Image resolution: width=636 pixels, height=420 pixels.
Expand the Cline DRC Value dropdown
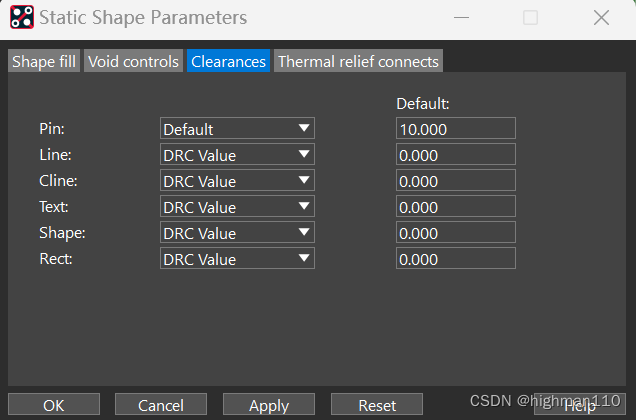pyautogui.click(x=237, y=181)
